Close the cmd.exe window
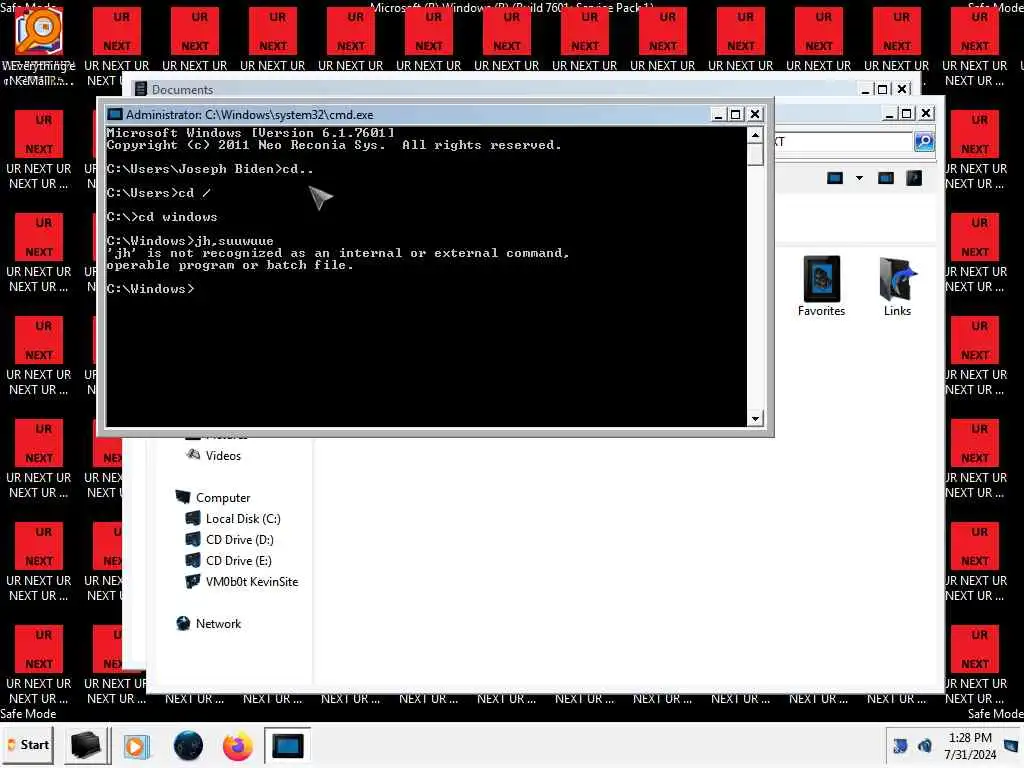1024x768 pixels. pyautogui.click(x=755, y=114)
